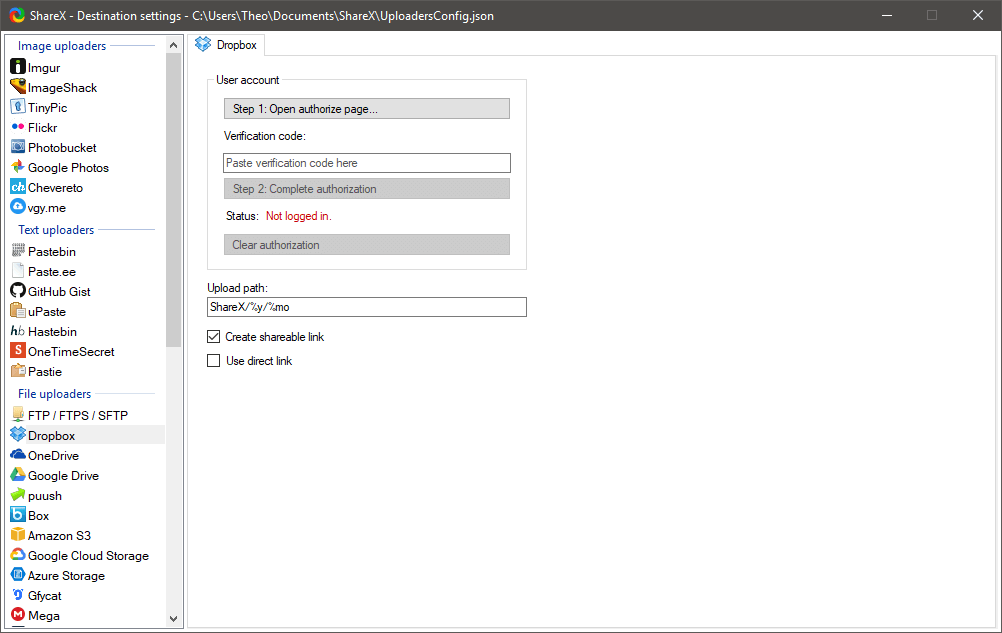Select the Chevereto icon

click(18, 187)
